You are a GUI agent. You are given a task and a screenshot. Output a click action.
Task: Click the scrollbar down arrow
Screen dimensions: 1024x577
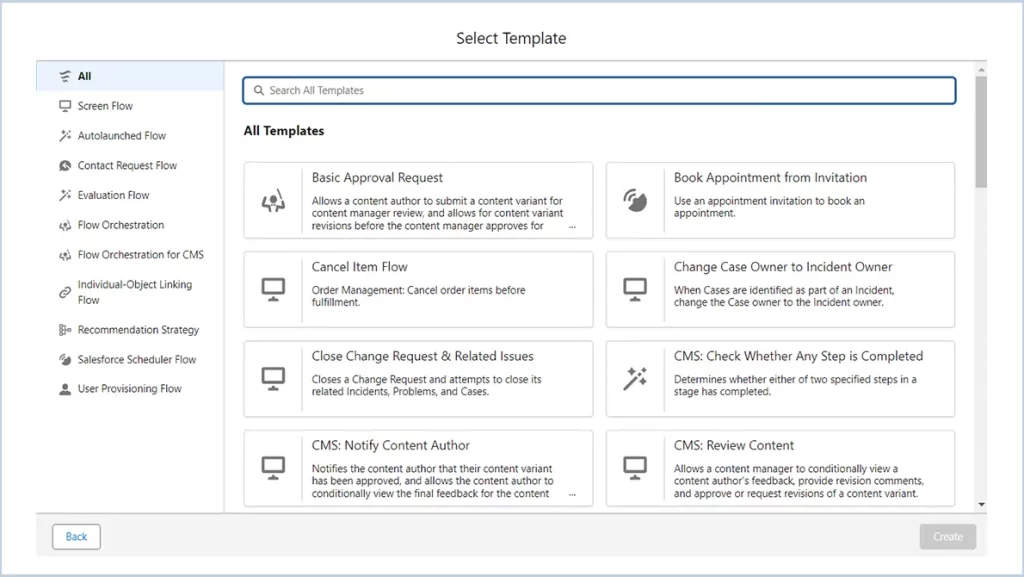[982, 505]
